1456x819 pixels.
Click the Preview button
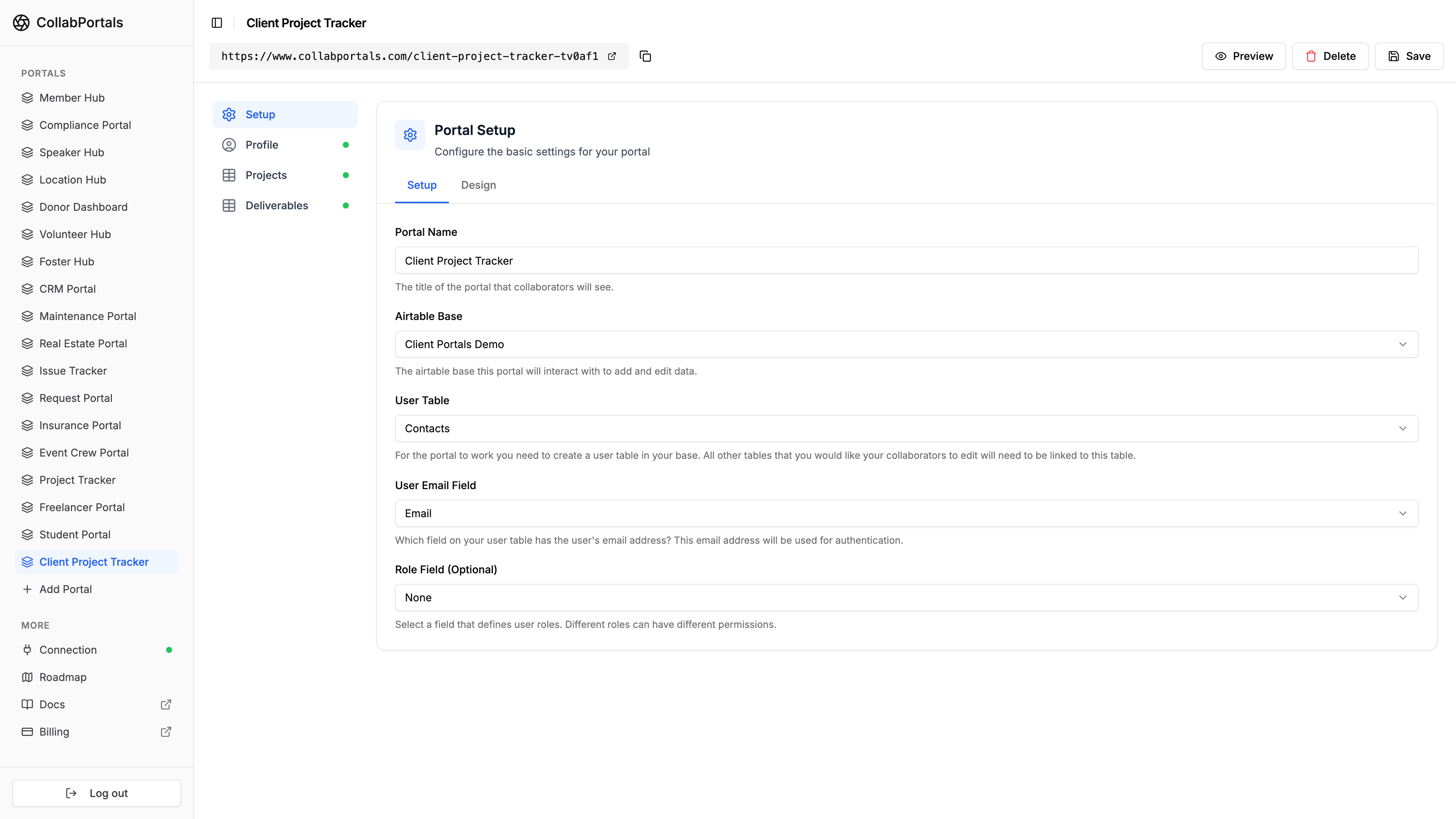pos(1244,56)
